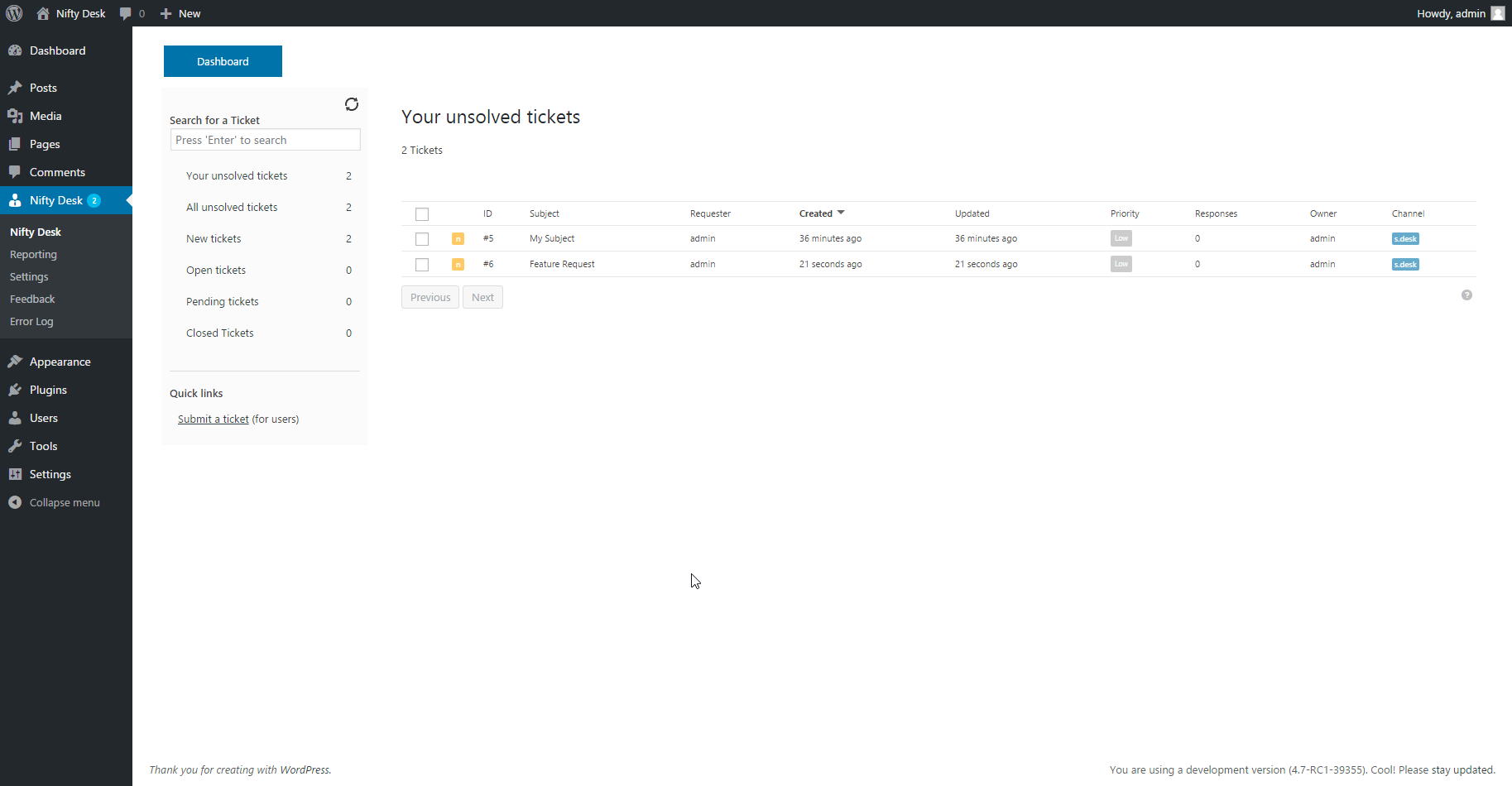1512x786 pixels.
Task: Click the Requester column header
Action: point(710,213)
